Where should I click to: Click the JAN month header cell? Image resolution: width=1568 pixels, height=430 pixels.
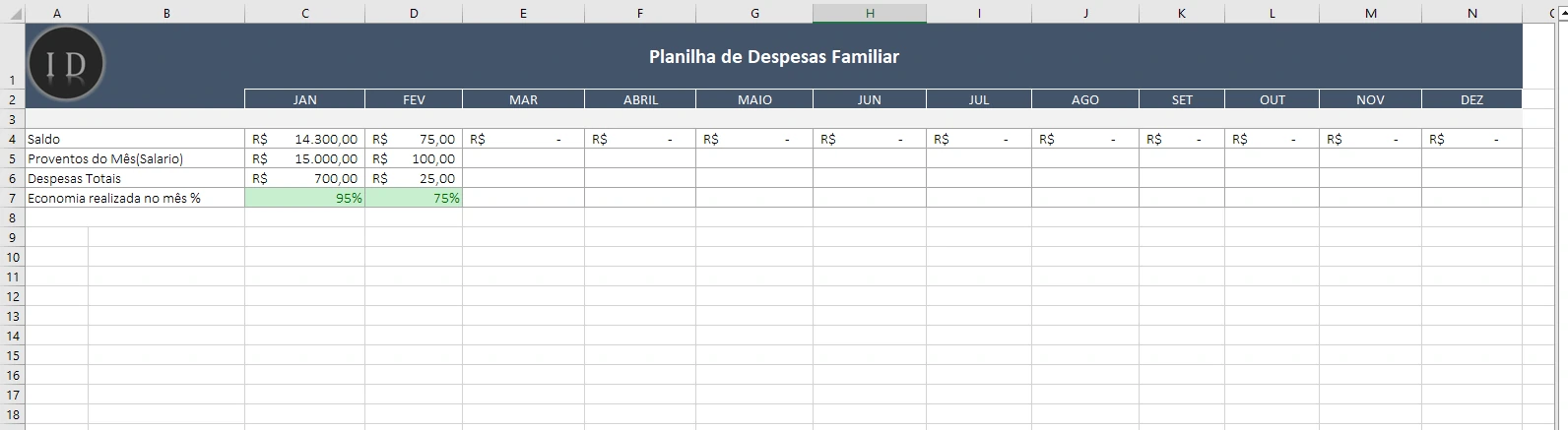click(x=305, y=99)
